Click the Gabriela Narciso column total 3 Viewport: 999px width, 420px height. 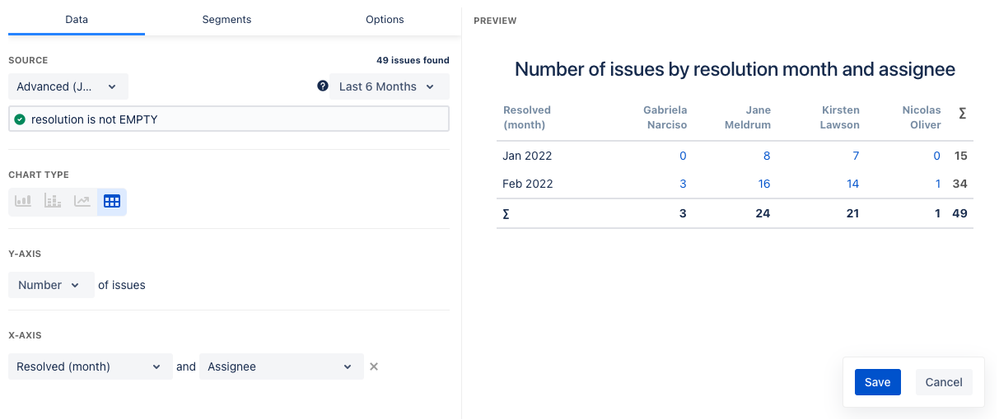[x=683, y=214]
